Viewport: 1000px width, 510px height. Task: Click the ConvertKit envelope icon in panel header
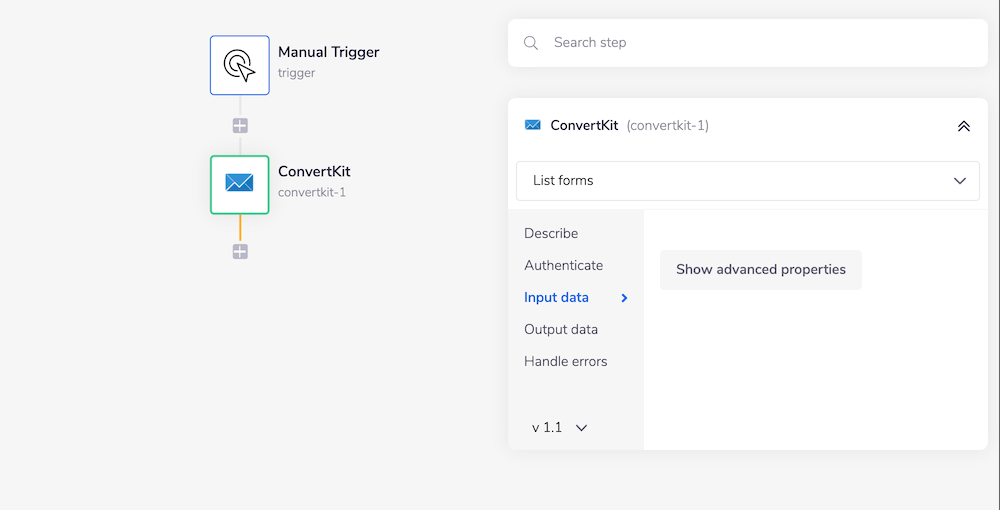(x=533, y=126)
